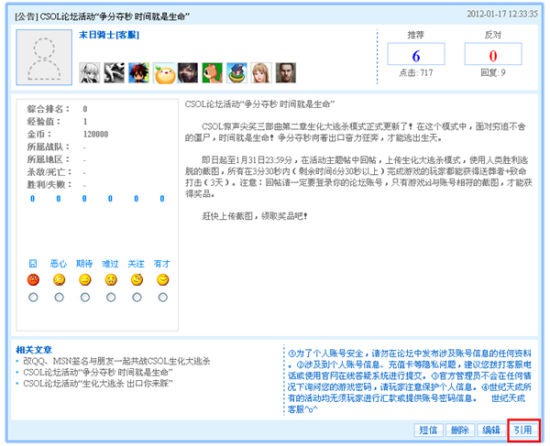The height and width of the screenshot is (446, 550).
Task: Click the crying emoticon under 难过
Action: [111, 280]
